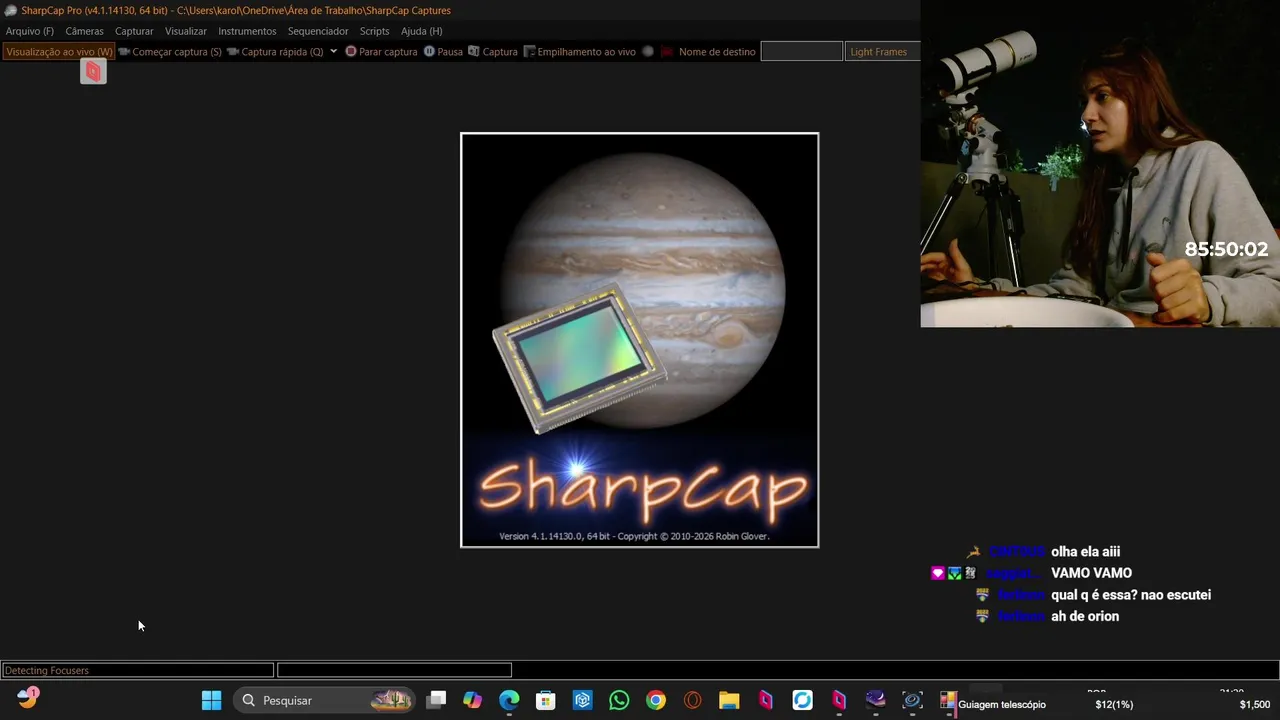Open the Scripts menu
The width and height of the screenshot is (1280, 720).
(374, 31)
